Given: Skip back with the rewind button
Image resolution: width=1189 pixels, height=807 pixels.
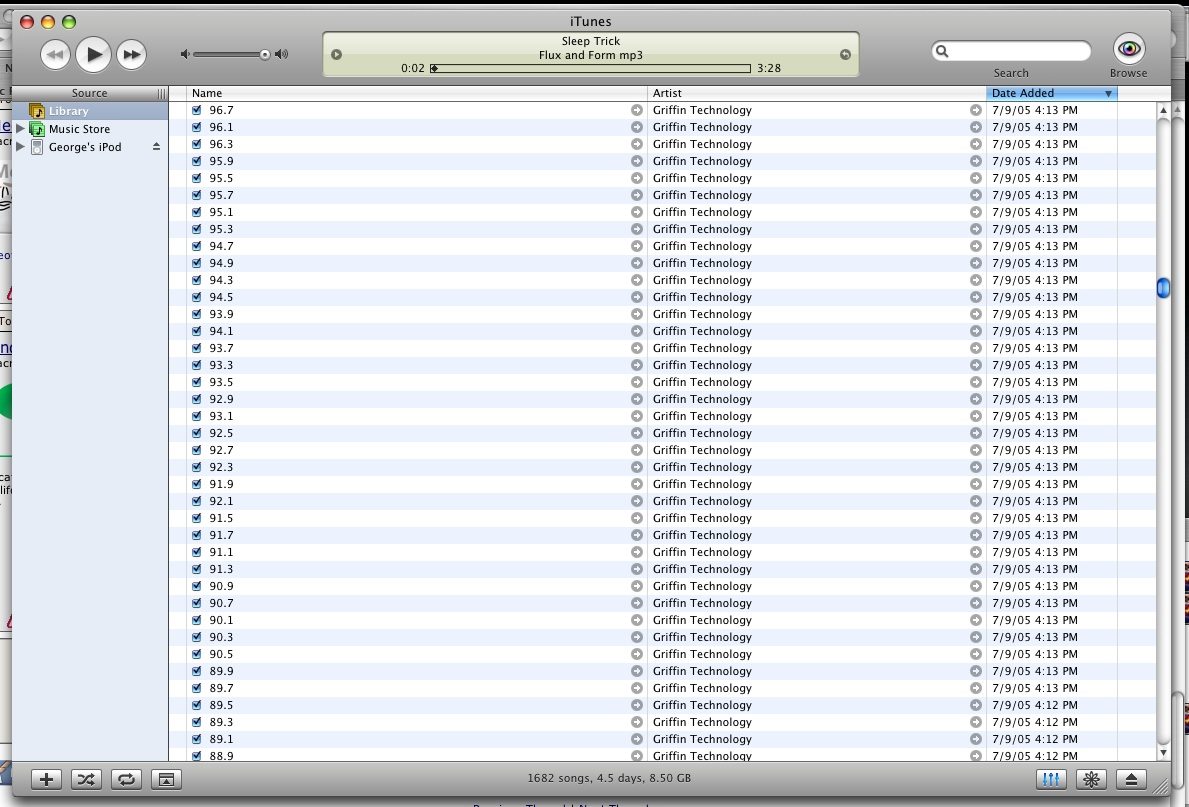Looking at the screenshot, I should 55,55.
